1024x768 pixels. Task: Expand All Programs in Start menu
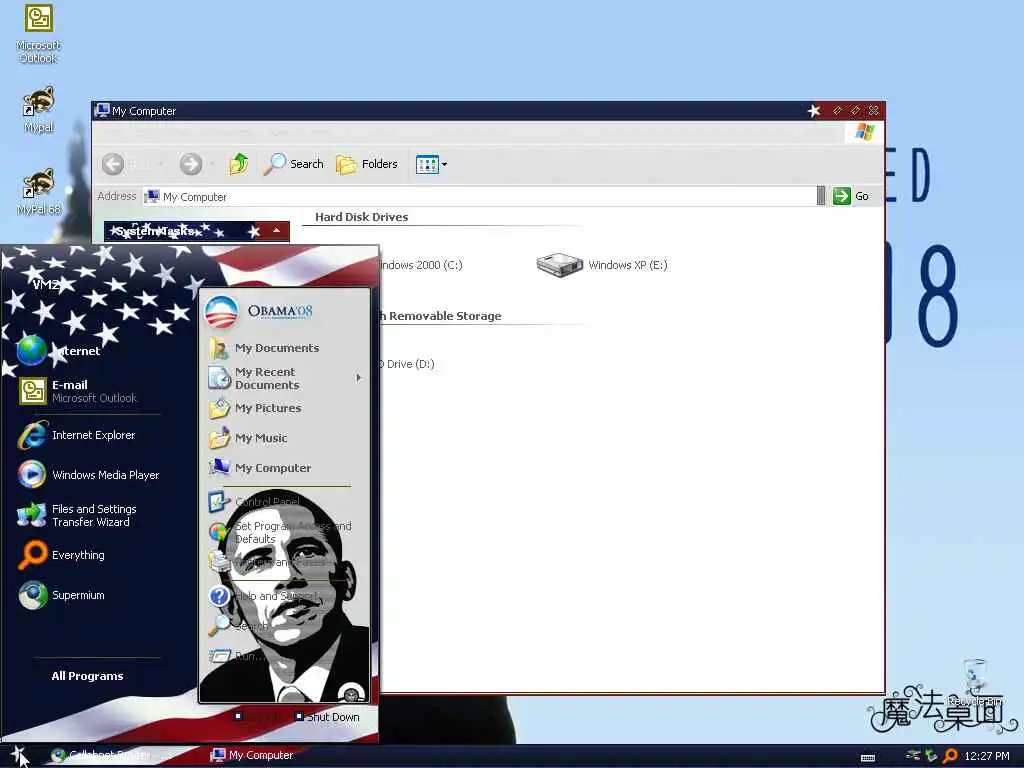[x=88, y=676]
